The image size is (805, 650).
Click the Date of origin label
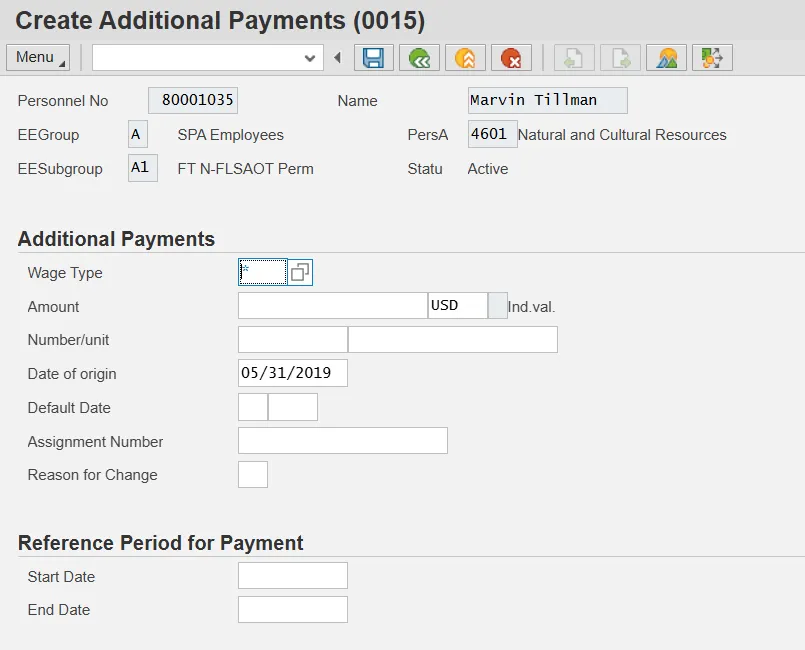point(72,374)
